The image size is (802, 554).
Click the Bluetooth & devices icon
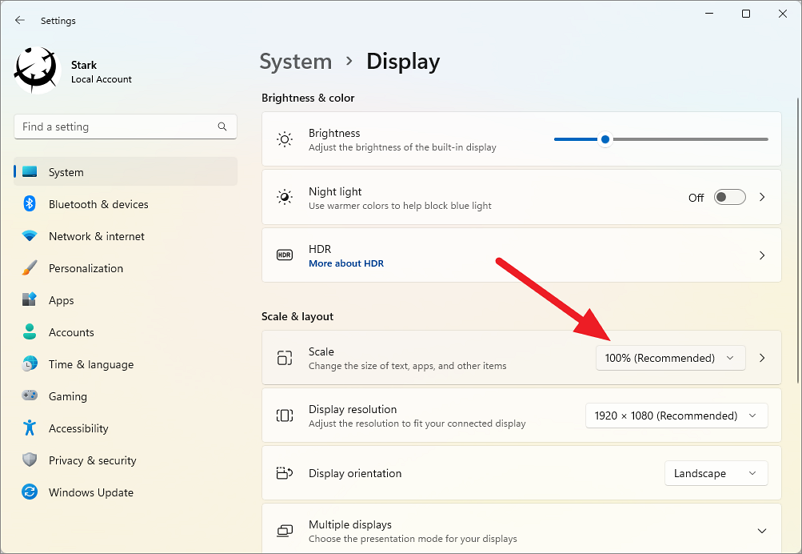click(30, 204)
